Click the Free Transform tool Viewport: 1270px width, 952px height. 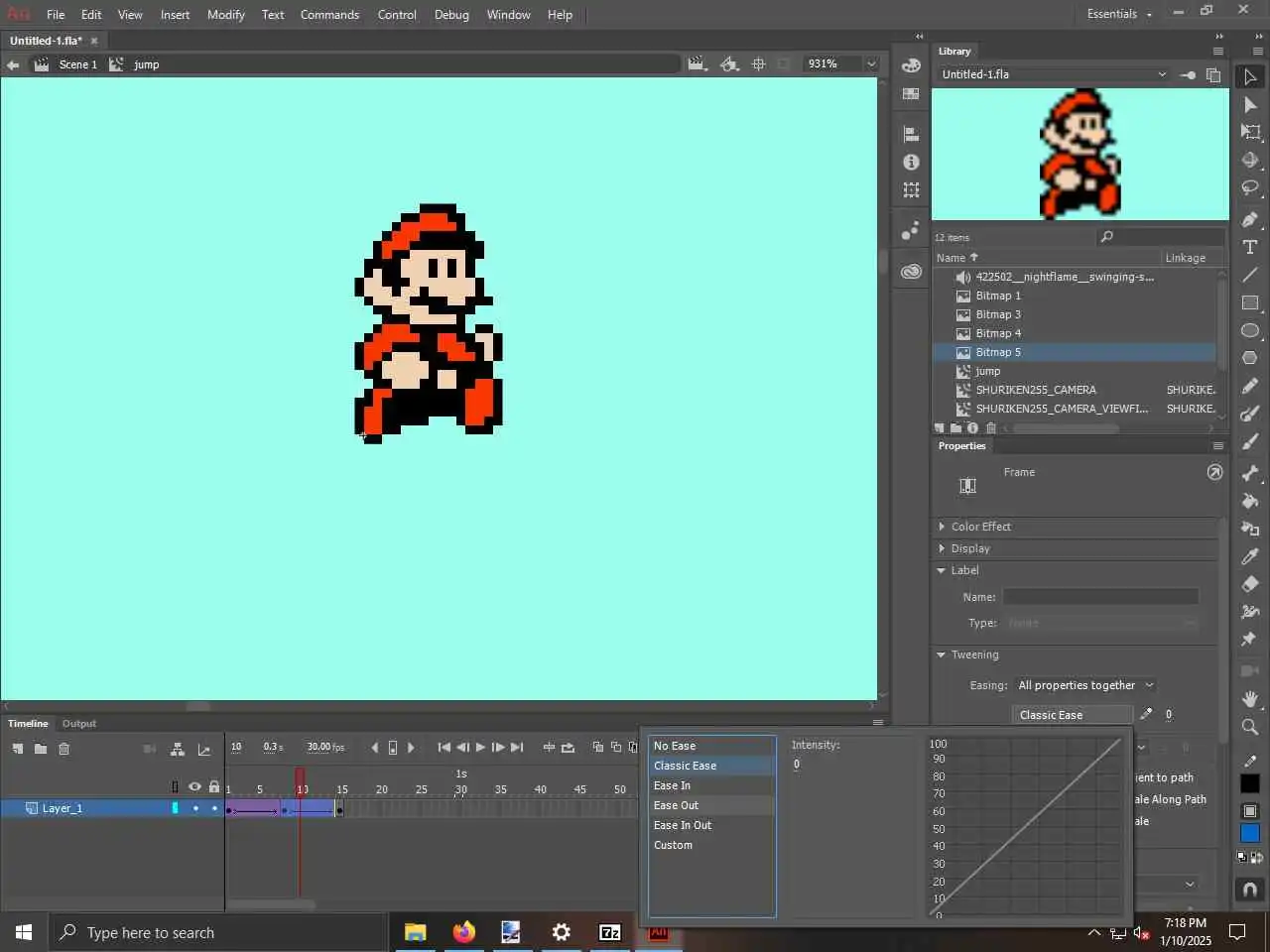[1250, 132]
